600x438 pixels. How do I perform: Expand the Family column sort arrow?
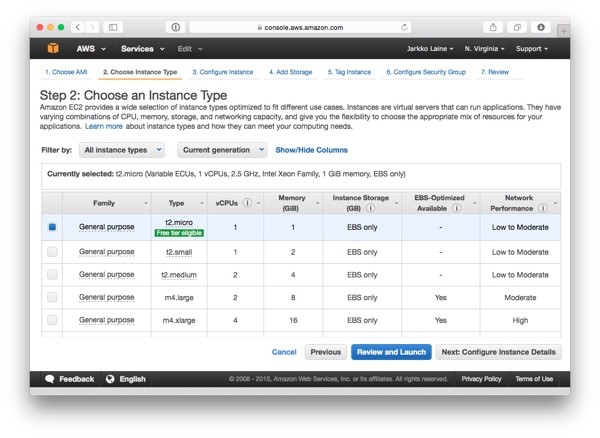pos(146,203)
